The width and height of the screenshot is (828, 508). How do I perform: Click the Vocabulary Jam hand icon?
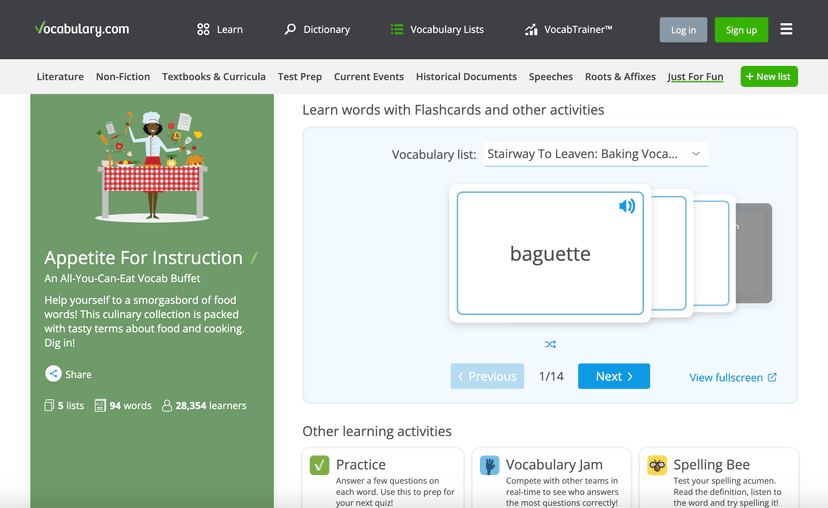click(489, 465)
